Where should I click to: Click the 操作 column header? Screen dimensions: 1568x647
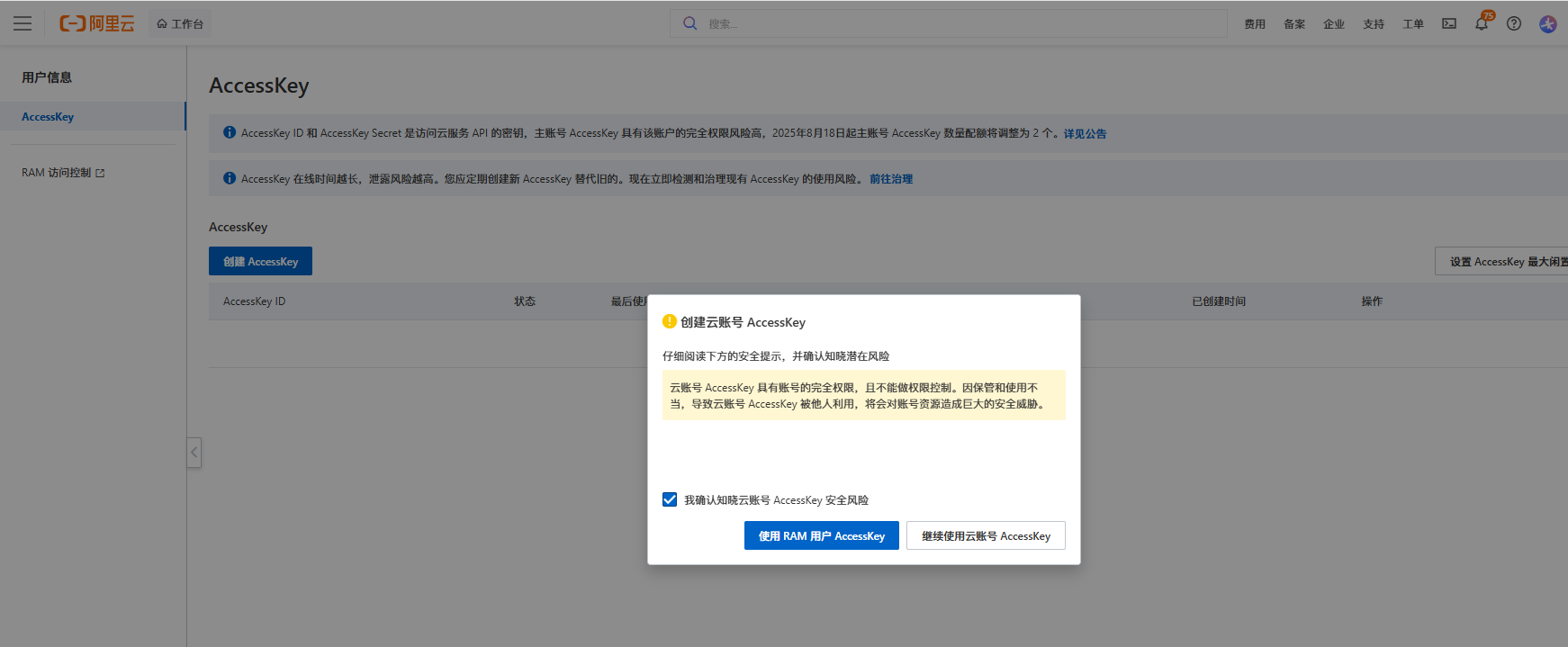[x=1372, y=301]
